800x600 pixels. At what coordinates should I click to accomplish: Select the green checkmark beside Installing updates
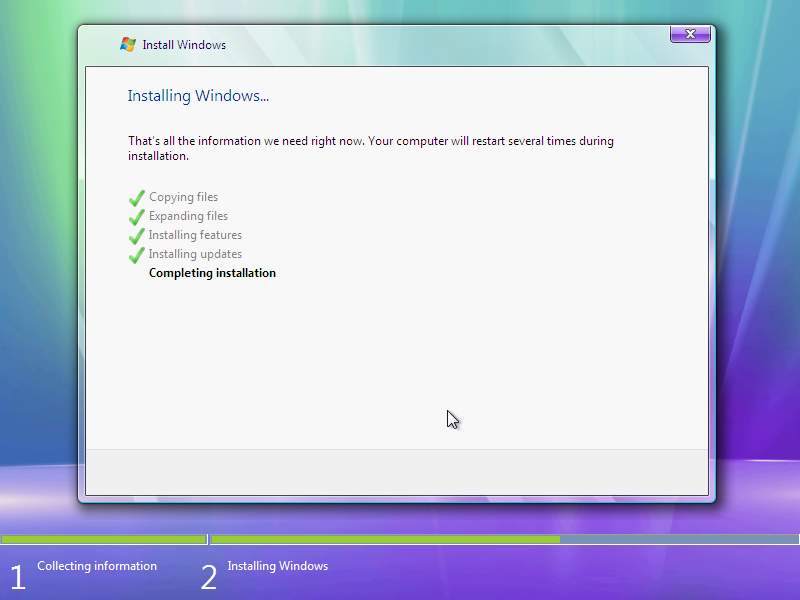point(136,254)
